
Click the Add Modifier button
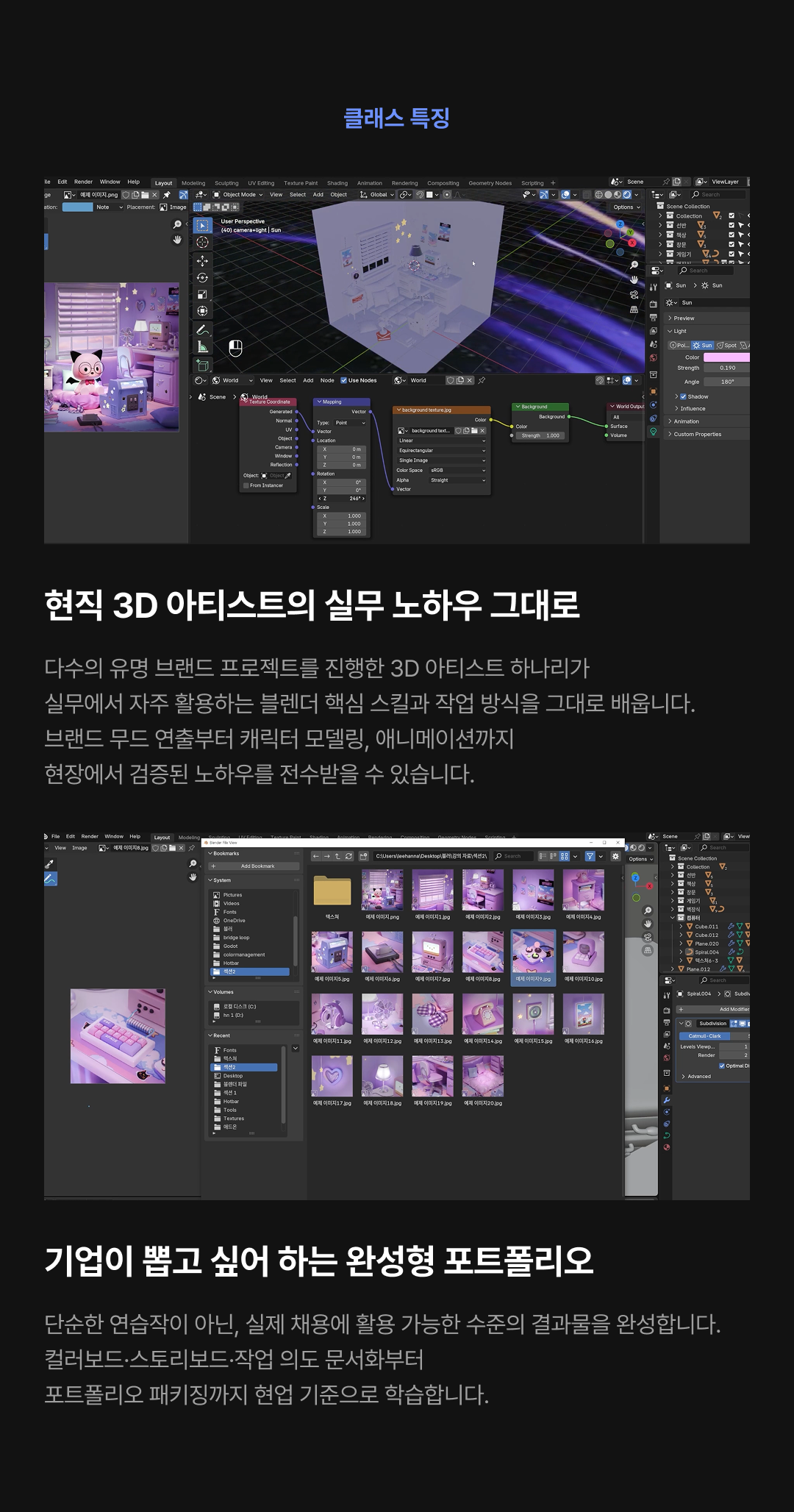(733, 1009)
